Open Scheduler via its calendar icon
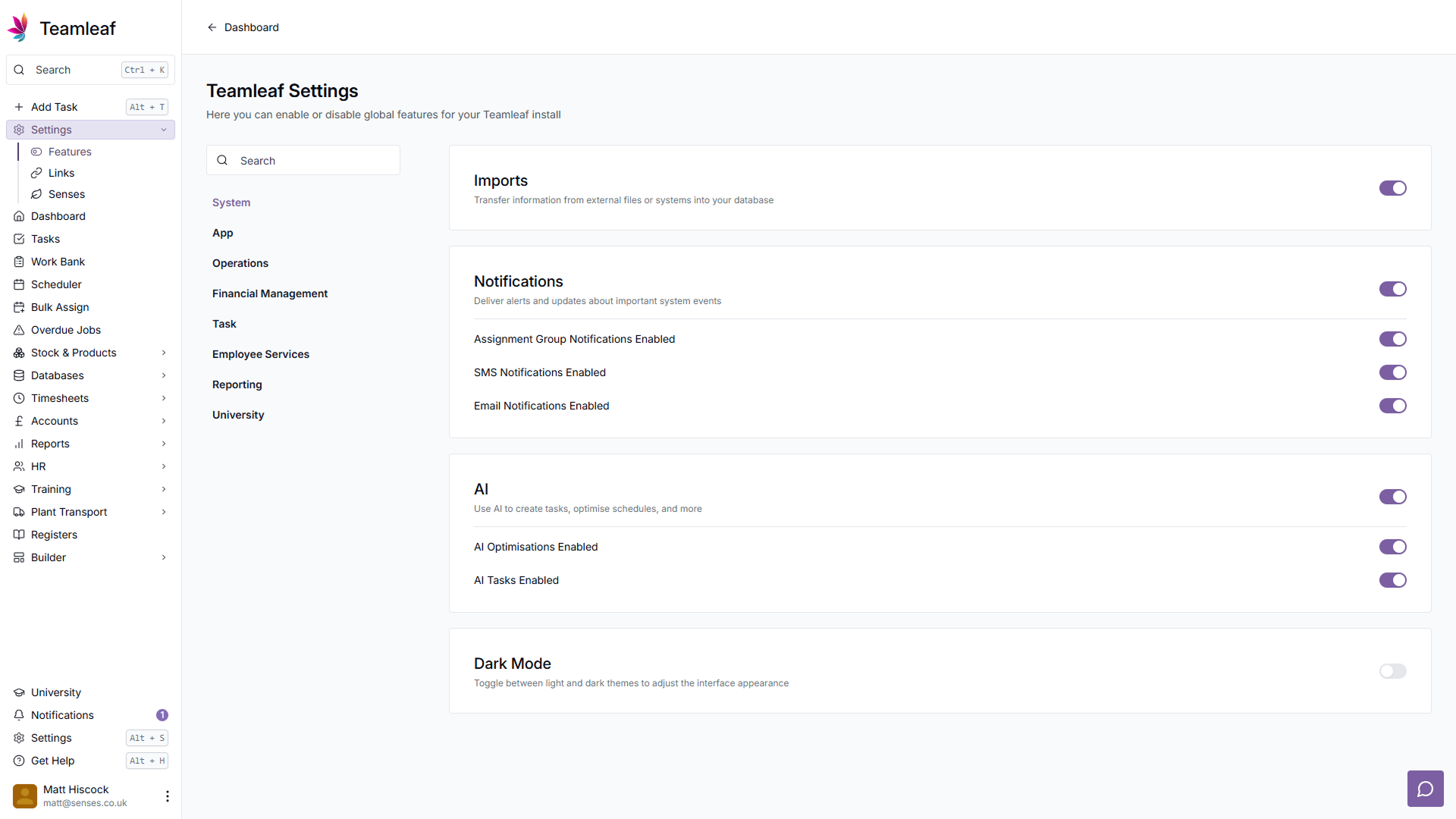 click(19, 284)
